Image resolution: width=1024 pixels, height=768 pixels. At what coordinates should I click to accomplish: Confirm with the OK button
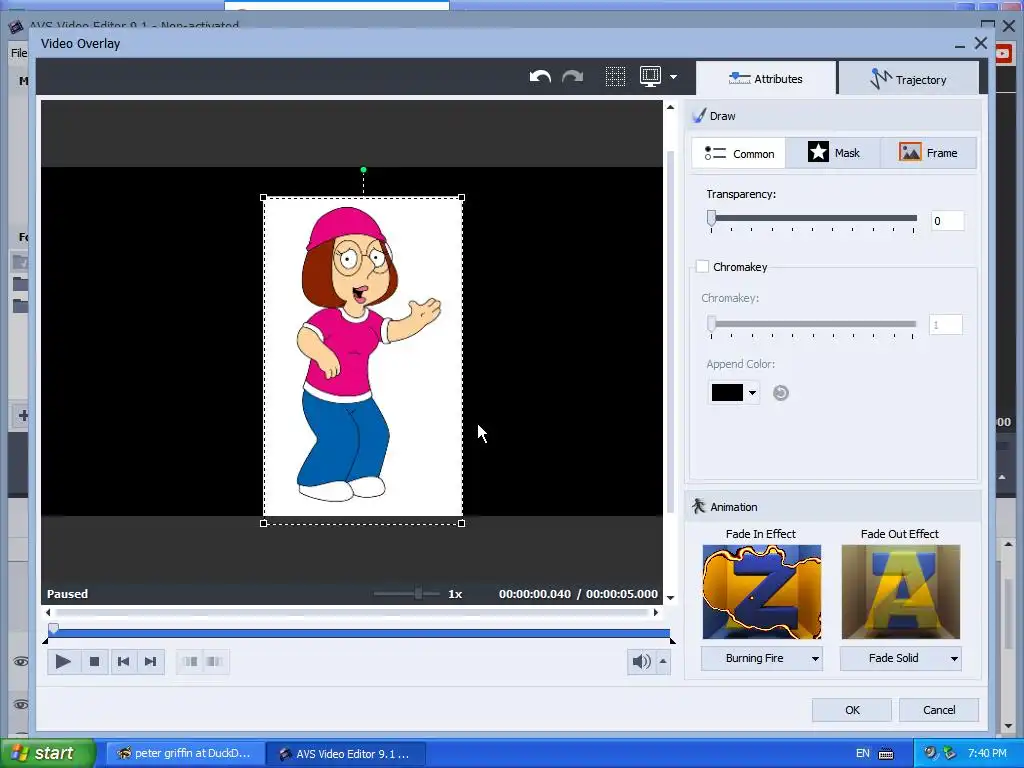[852, 710]
